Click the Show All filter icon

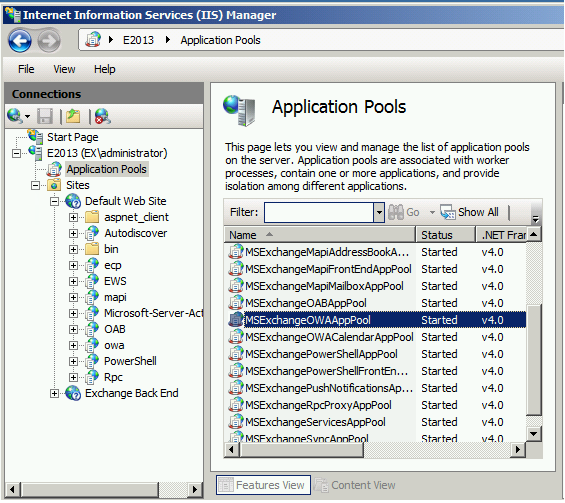point(447,212)
